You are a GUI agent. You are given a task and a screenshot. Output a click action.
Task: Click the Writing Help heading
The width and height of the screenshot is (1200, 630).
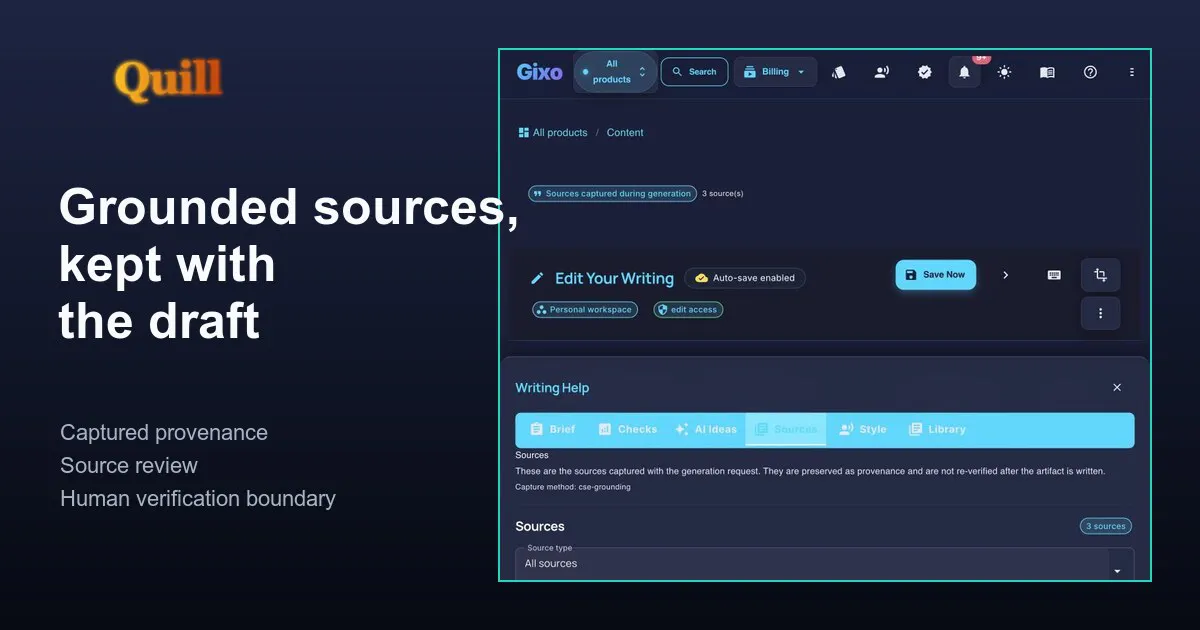pos(552,388)
